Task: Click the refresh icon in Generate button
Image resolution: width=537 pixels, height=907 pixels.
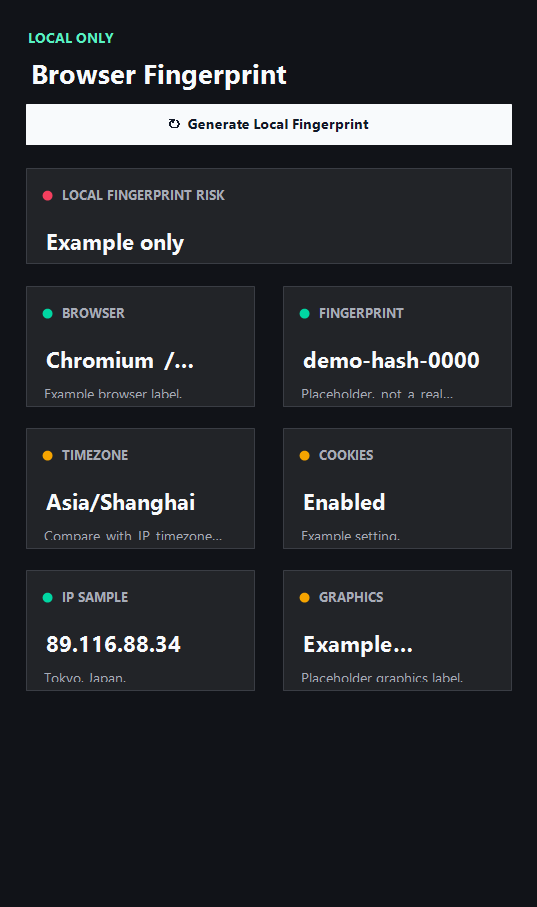Action: pyautogui.click(x=174, y=124)
